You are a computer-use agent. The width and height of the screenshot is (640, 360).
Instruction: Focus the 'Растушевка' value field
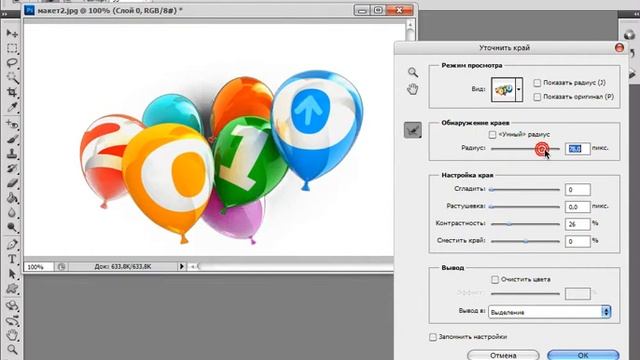point(578,207)
